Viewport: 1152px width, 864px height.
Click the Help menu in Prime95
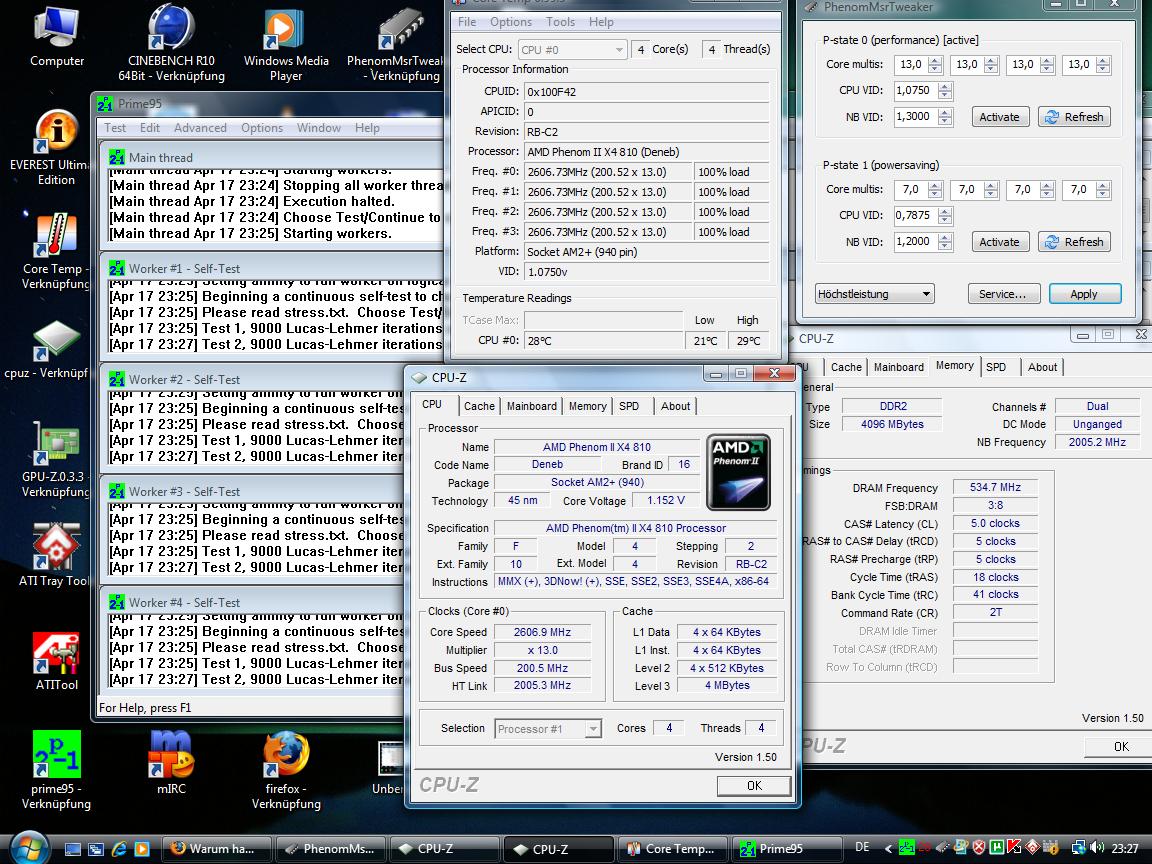(367, 128)
